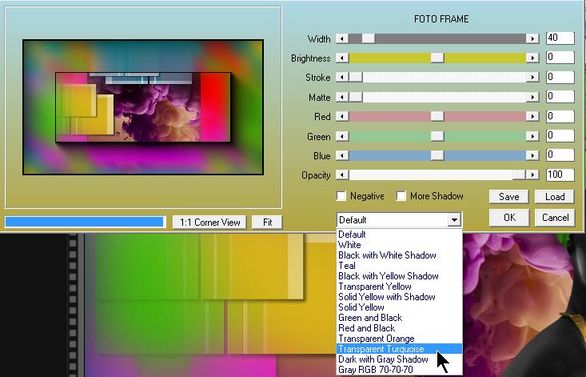The image size is (586, 377).
Task: Click the Stroke slider right arrow
Action: coord(532,77)
